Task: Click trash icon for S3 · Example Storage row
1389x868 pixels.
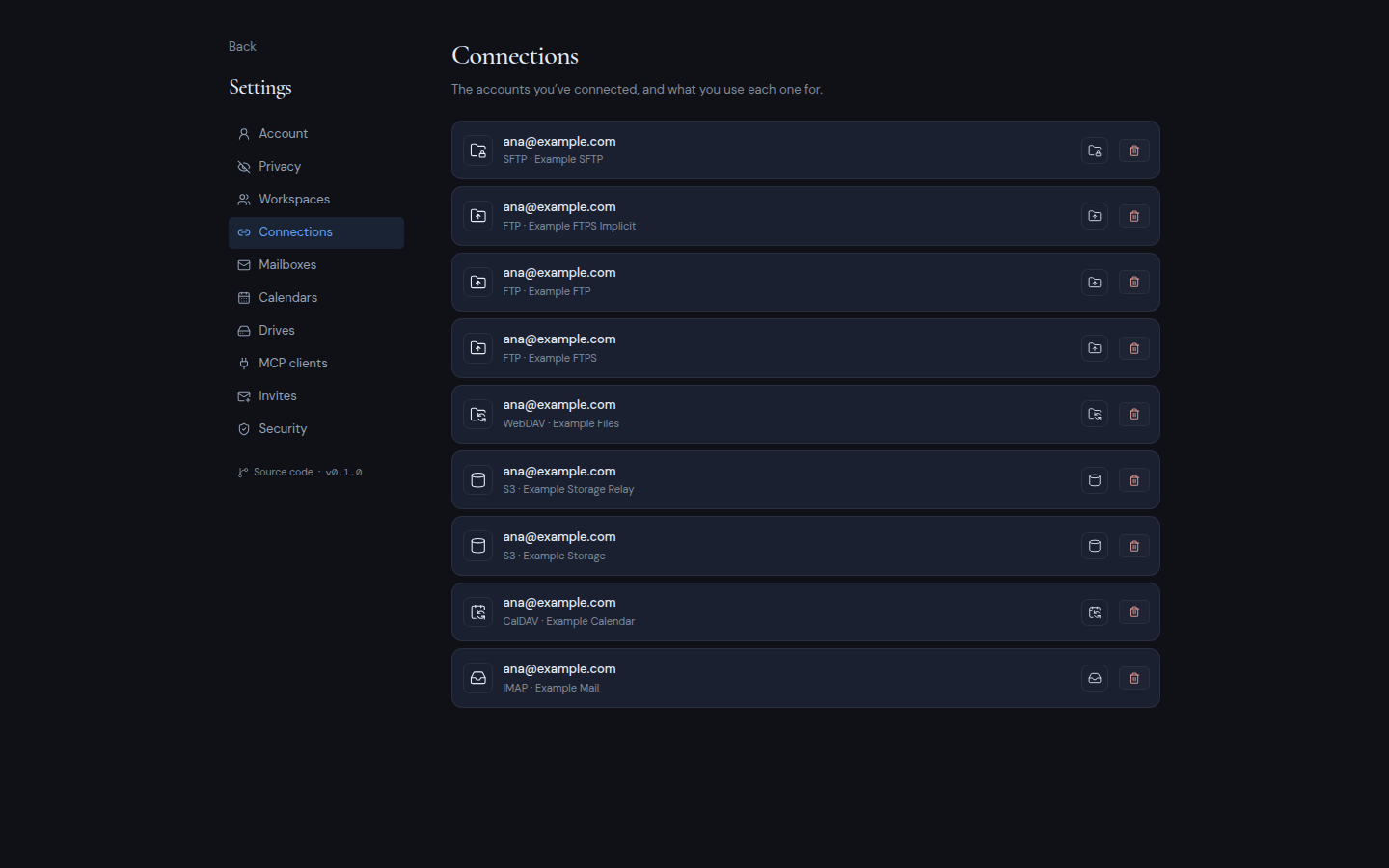Action: click(1133, 546)
